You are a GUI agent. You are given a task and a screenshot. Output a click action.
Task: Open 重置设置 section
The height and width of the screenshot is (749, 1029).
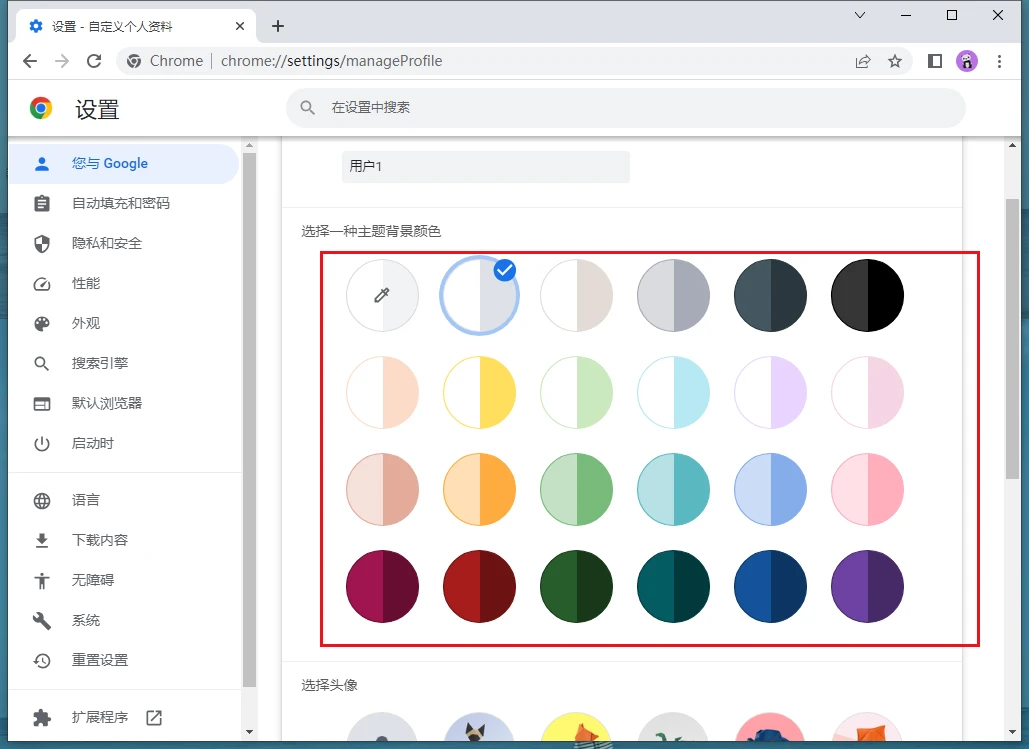click(123, 660)
